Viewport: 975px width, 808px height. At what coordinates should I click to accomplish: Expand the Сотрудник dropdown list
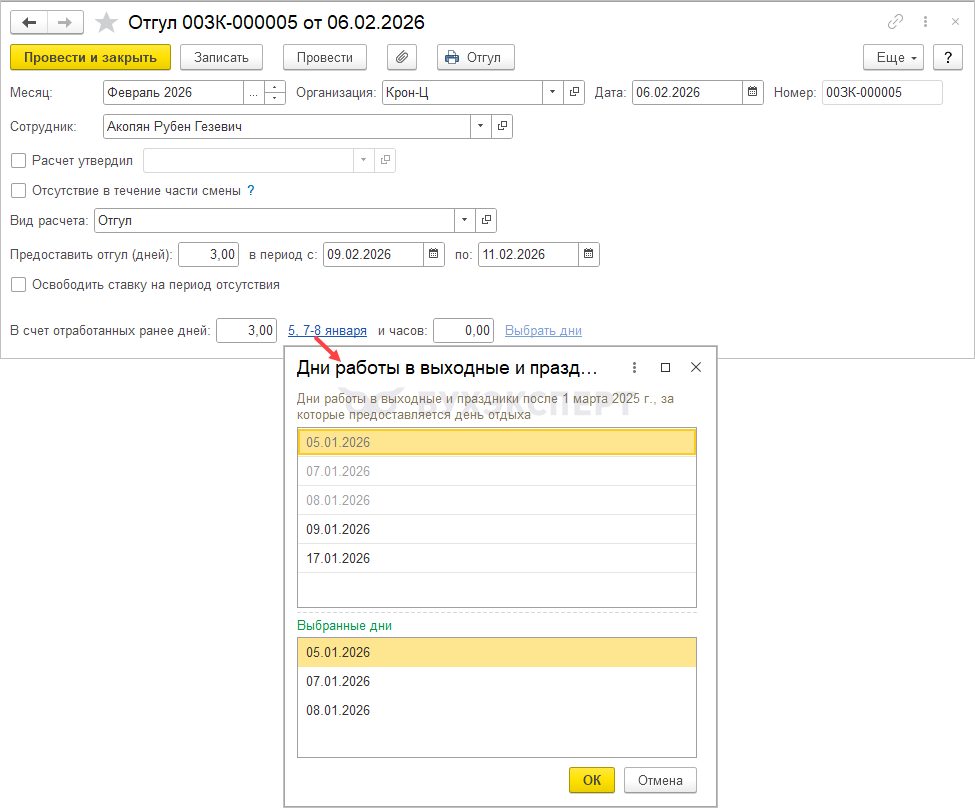(481, 127)
